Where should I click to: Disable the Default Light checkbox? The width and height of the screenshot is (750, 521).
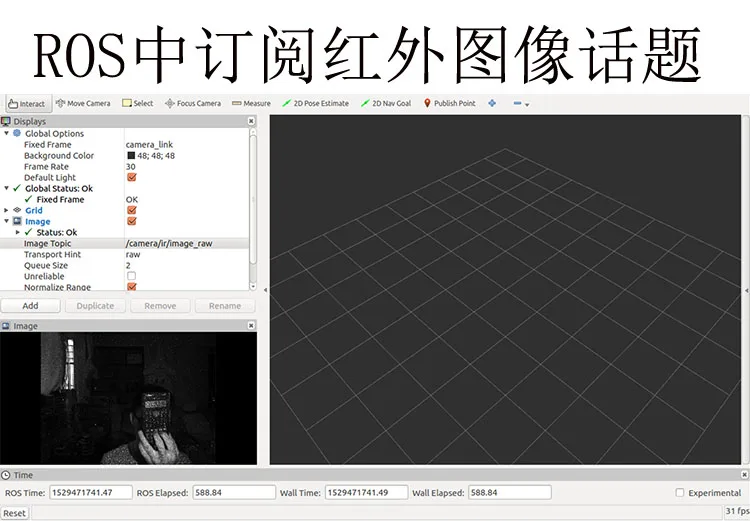pyautogui.click(x=132, y=177)
